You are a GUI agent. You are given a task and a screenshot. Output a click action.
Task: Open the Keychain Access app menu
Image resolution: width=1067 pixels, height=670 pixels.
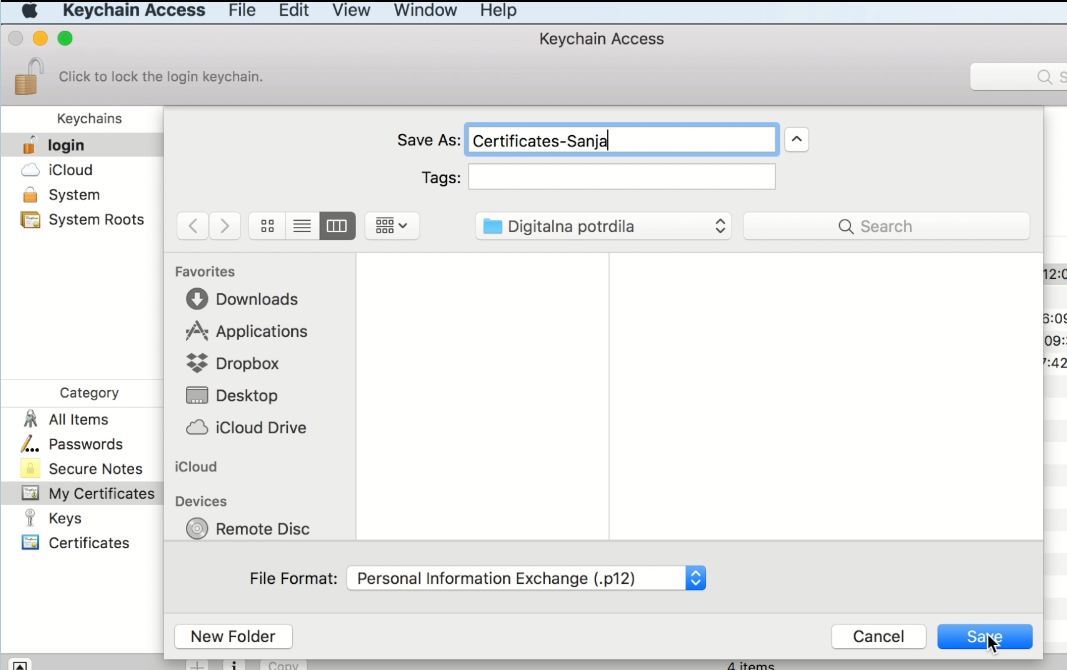pyautogui.click(x=134, y=10)
